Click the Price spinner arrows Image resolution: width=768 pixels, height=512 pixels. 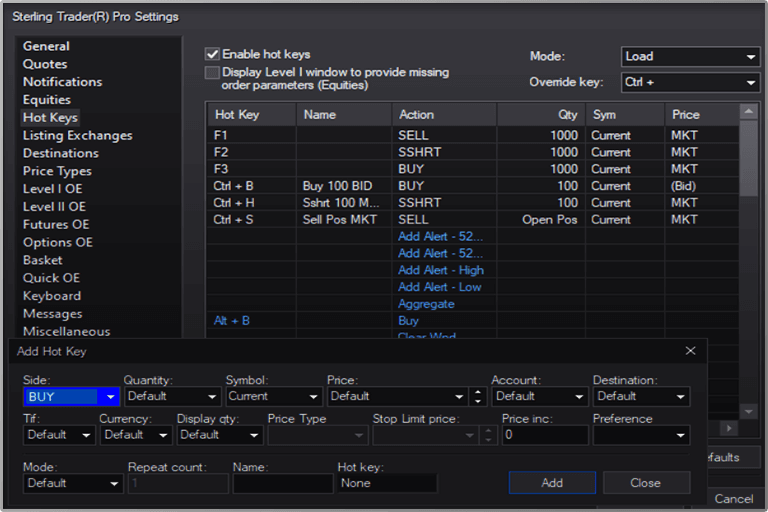point(478,396)
